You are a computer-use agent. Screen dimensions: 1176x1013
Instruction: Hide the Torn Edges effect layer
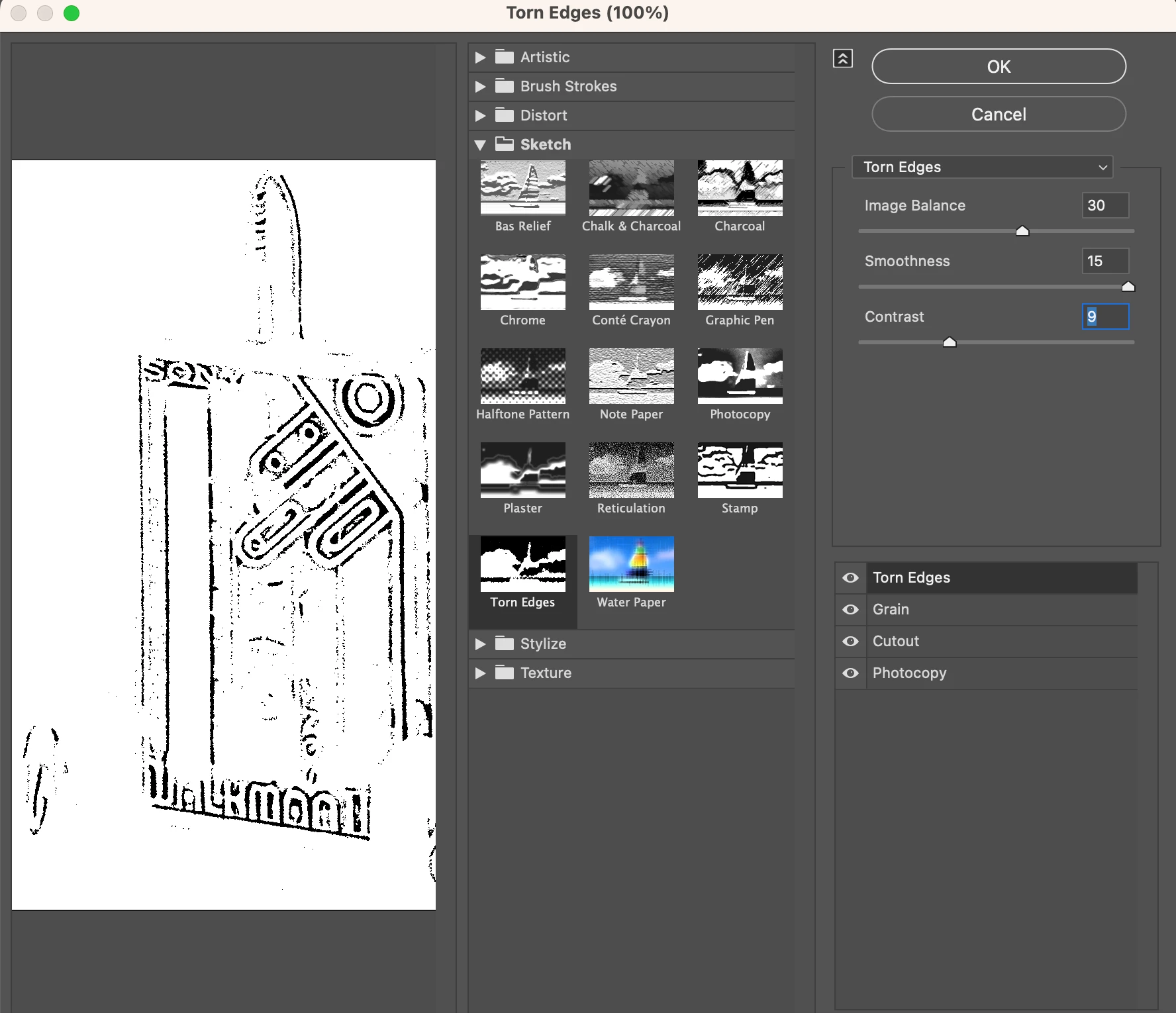851,578
